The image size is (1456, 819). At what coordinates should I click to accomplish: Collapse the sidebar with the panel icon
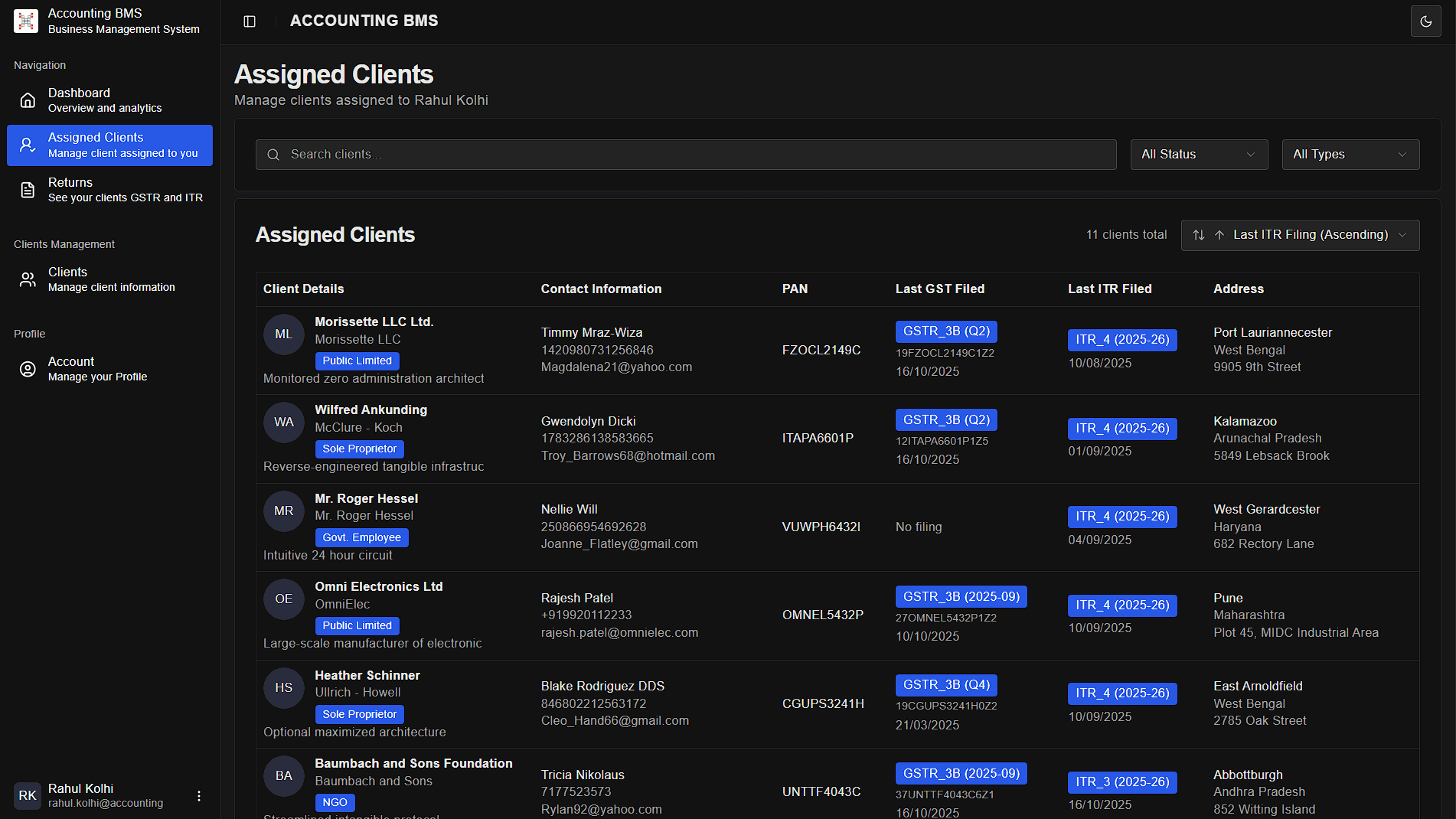(249, 21)
